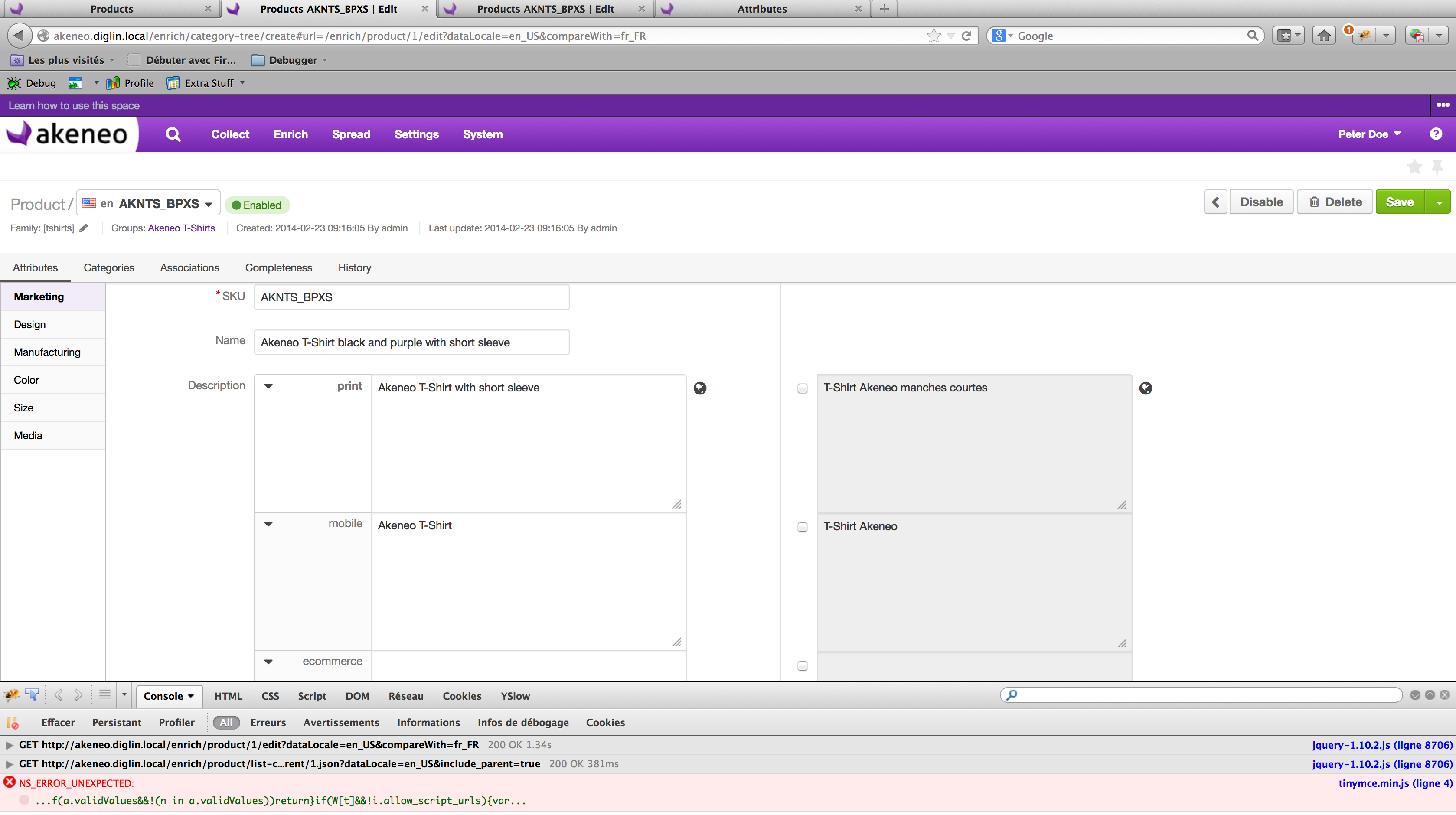Click the English description spell-check icon
Image resolution: width=1456 pixels, height=815 pixels.
[x=700, y=388]
